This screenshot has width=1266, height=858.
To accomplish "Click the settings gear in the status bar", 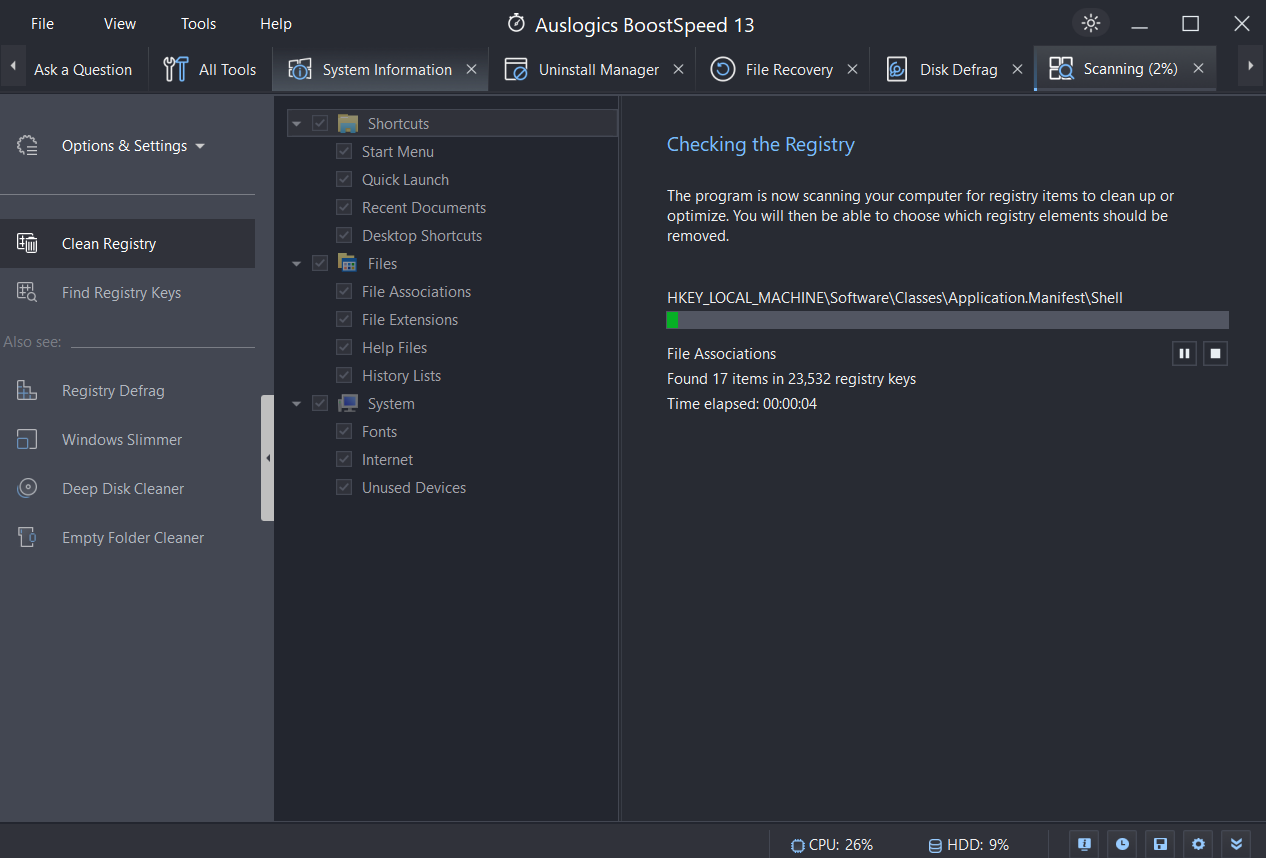I will [x=1198, y=844].
